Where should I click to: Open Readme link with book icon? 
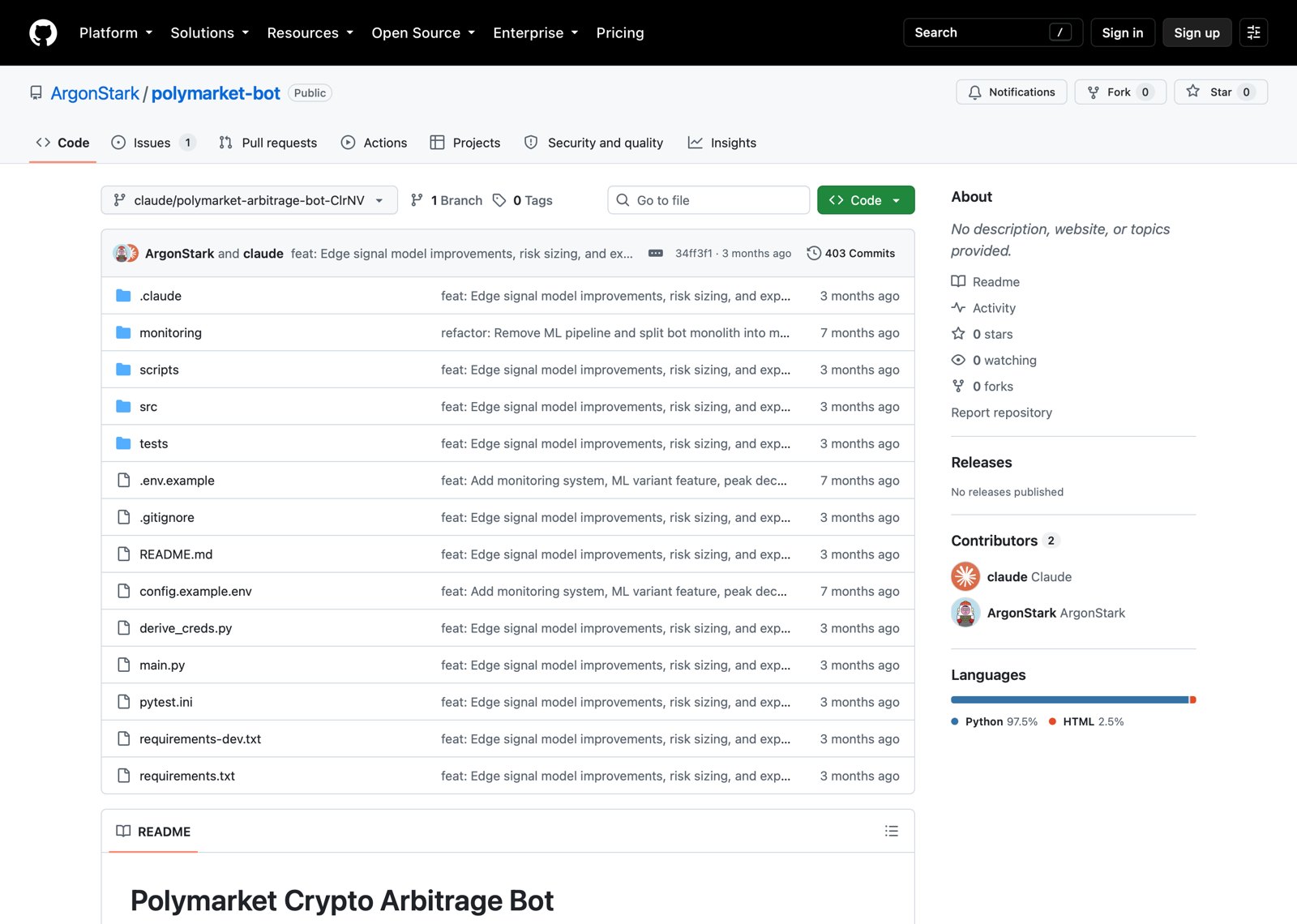(x=986, y=281)
